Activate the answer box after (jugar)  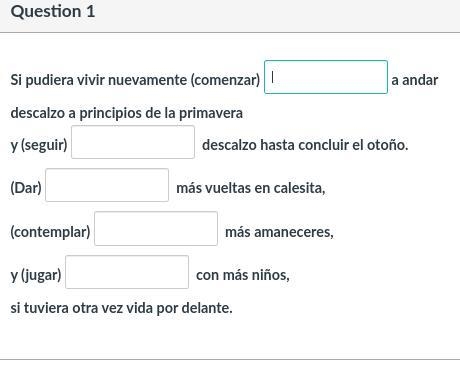tap(127, 272)
